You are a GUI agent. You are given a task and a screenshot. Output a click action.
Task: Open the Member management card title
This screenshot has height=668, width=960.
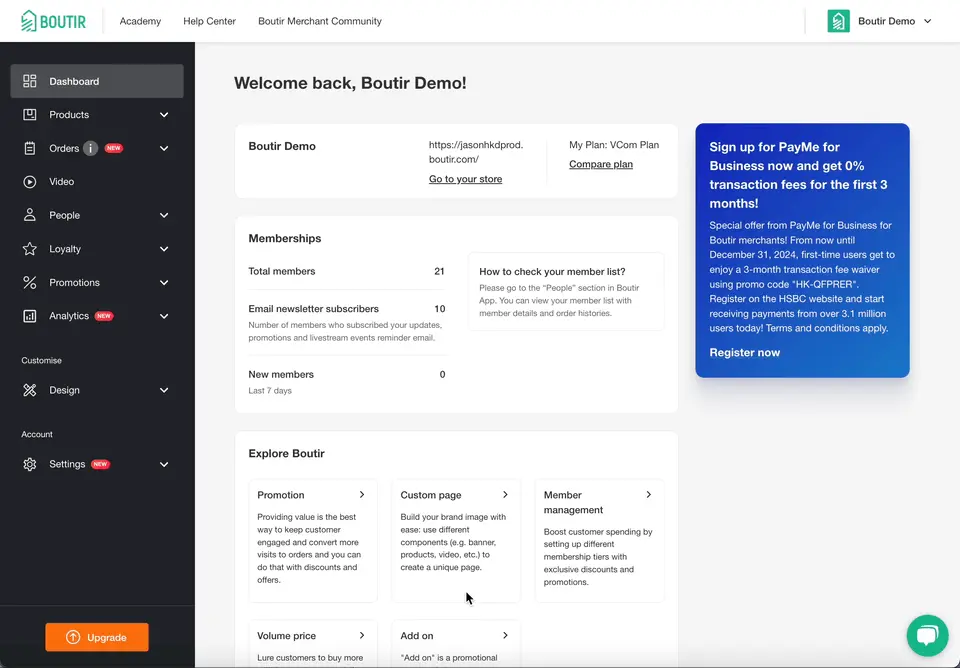point(573,502)
